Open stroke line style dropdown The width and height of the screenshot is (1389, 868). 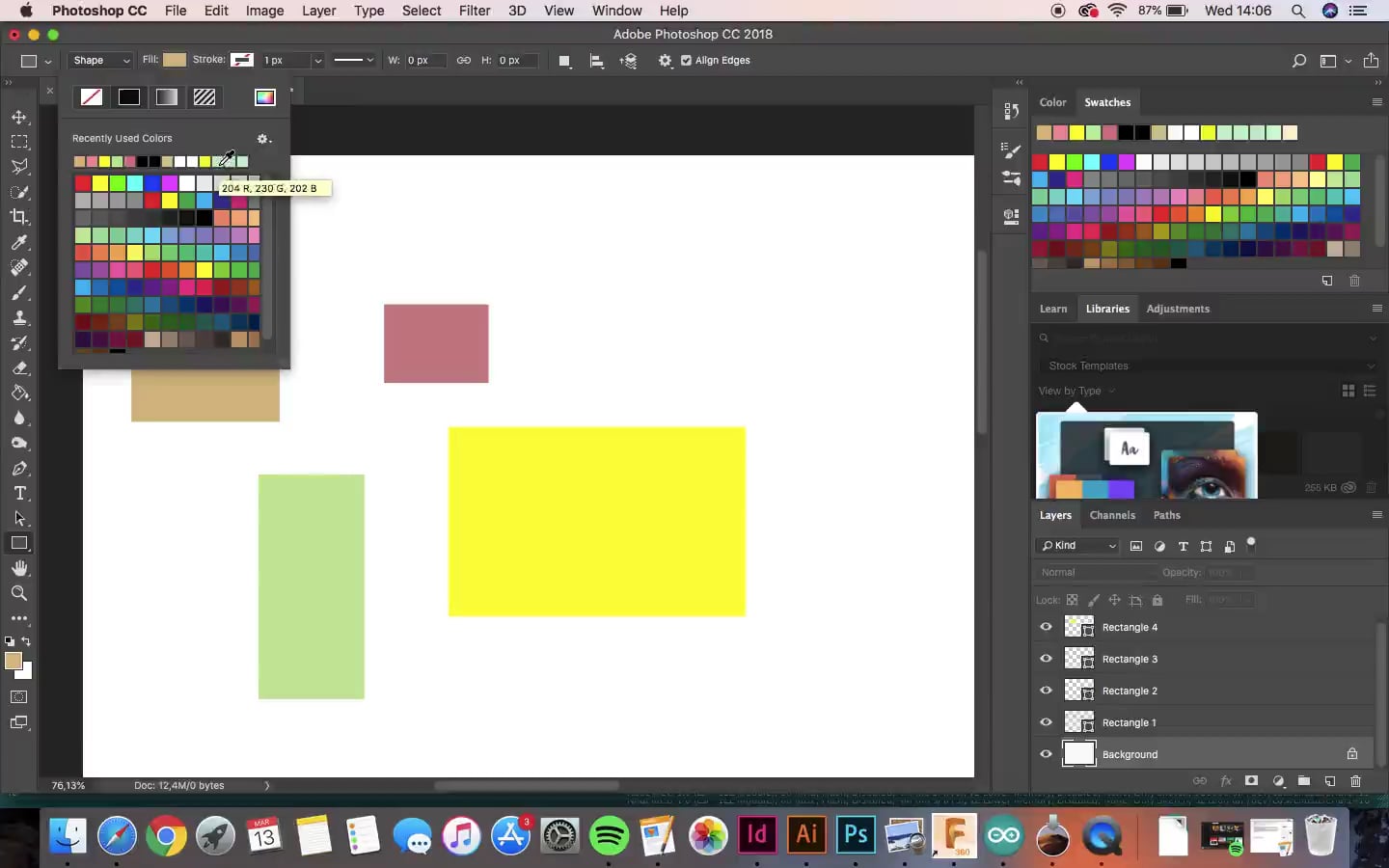353,60
